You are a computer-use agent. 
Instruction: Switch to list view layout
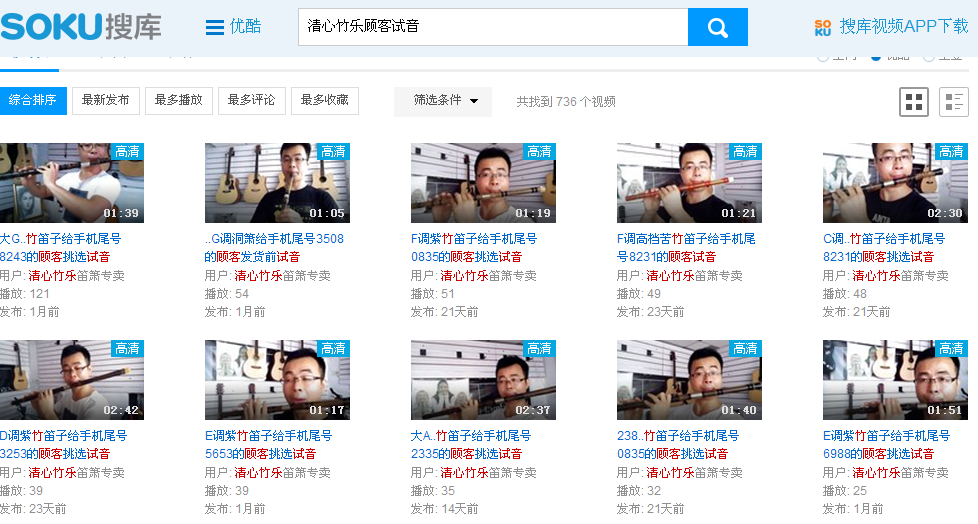point(953,101)
